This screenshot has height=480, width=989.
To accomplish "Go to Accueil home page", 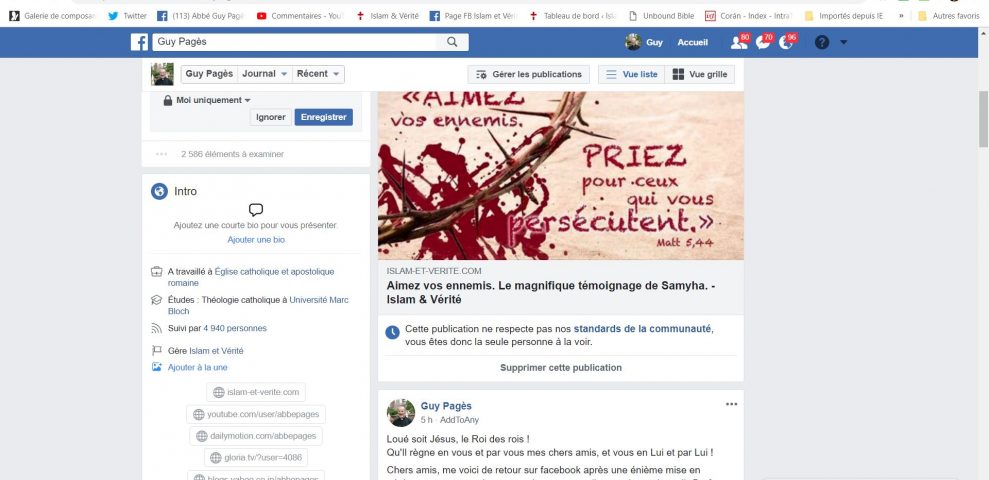I will pyautogui.click(x=693, y=42).
